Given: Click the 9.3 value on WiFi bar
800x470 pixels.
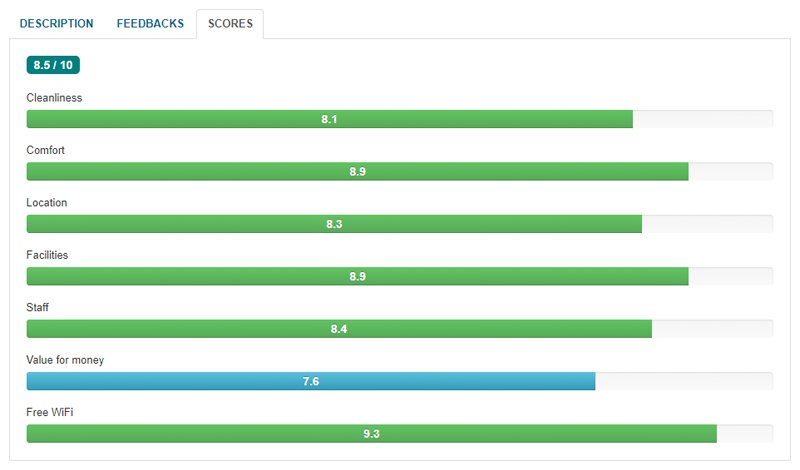Looking at the screenshot, I should pos(371,434).
